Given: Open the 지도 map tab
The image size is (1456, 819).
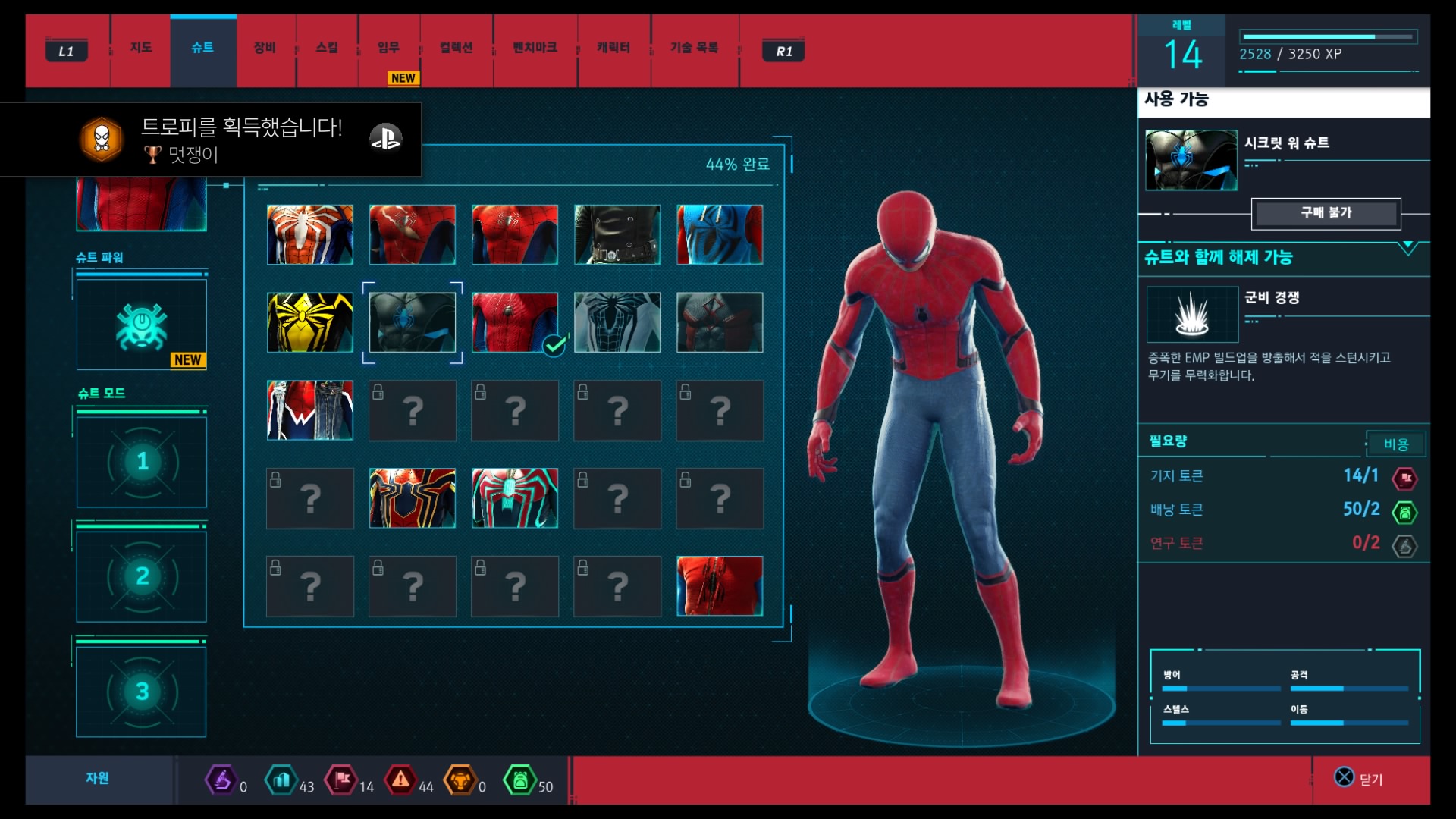Looking at the screenshot, I should coord(140,48).
